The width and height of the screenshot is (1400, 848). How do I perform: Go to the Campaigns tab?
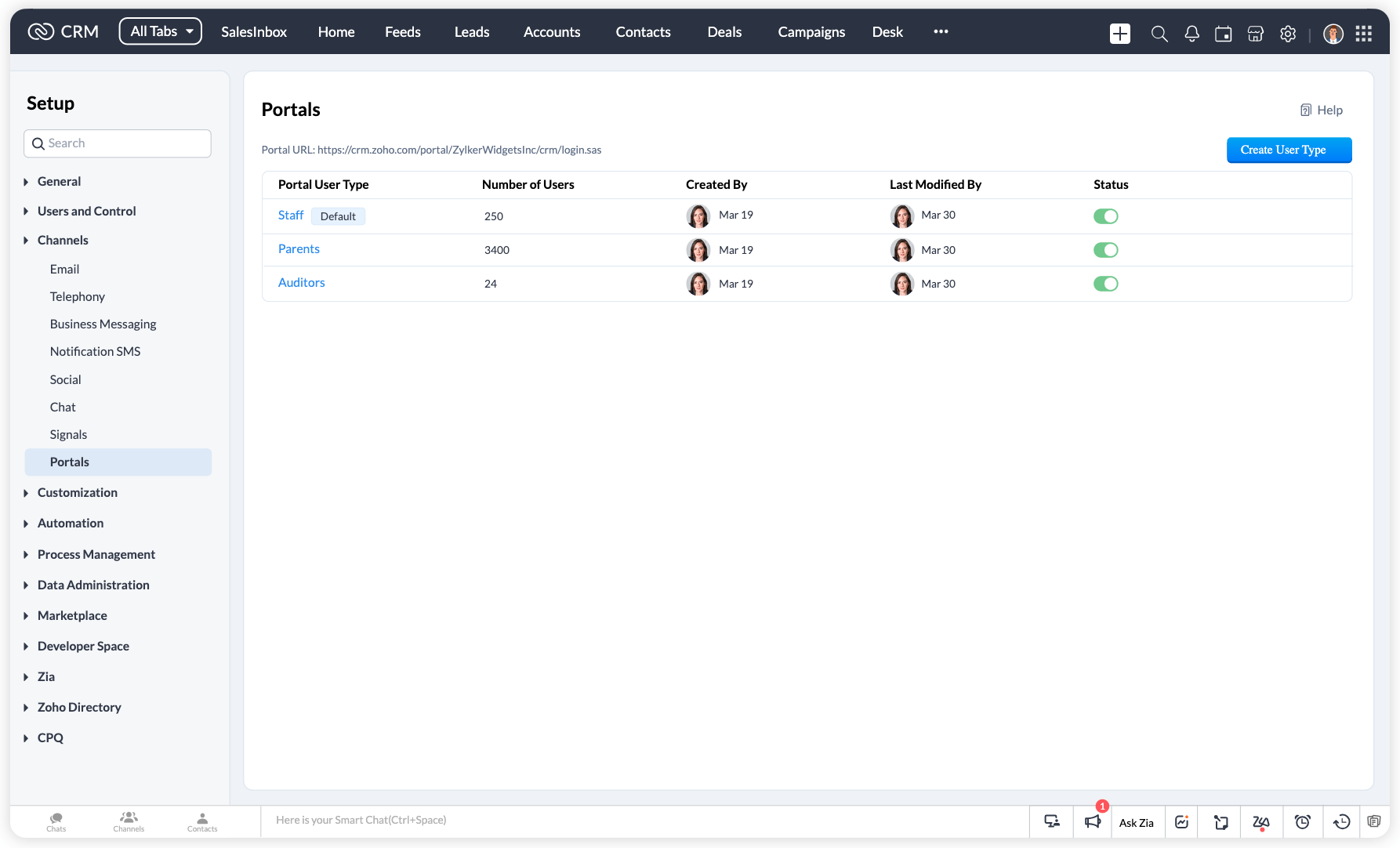tap(811, 31)
